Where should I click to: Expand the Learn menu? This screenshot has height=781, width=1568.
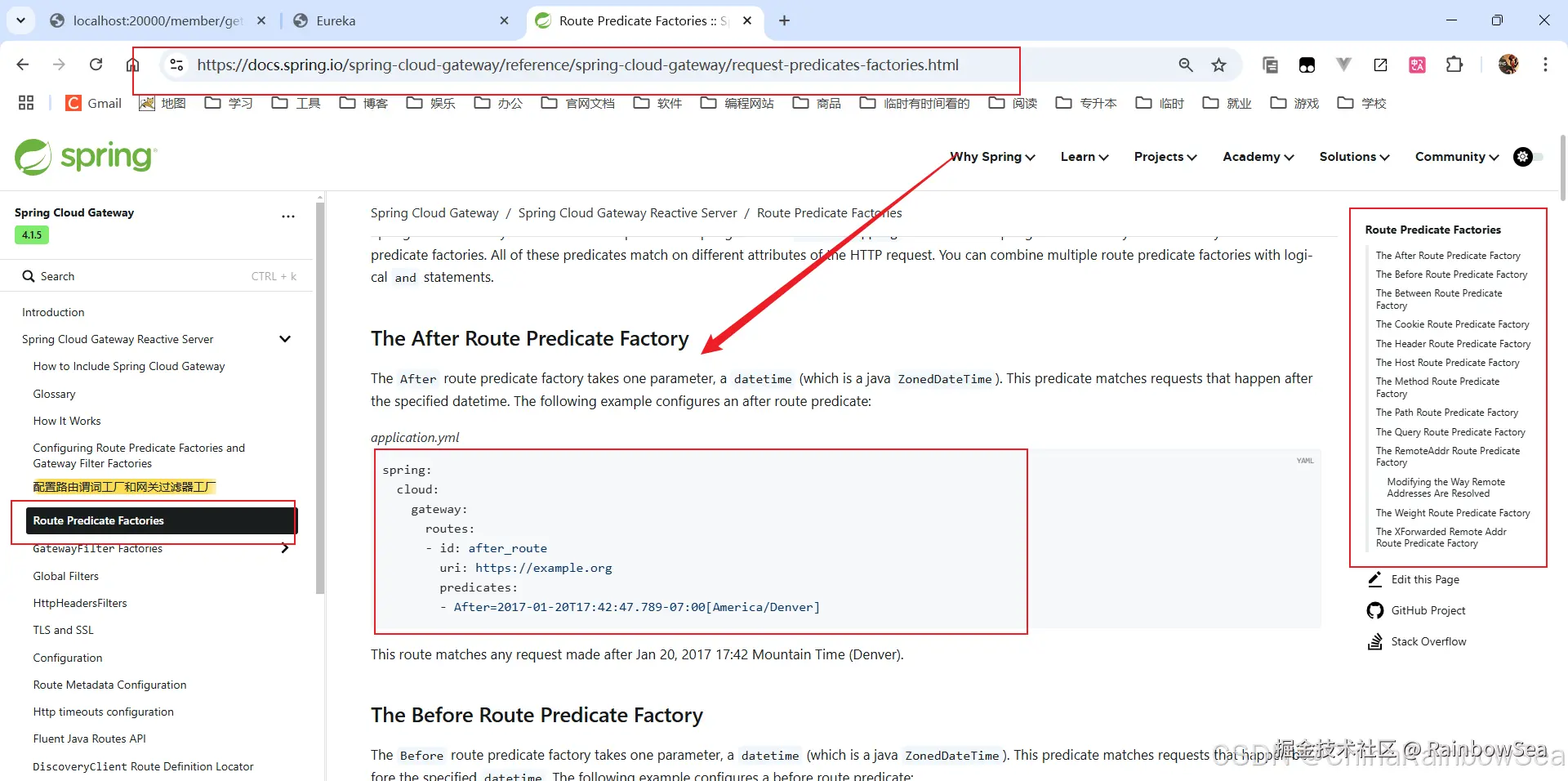[1085, 157]
